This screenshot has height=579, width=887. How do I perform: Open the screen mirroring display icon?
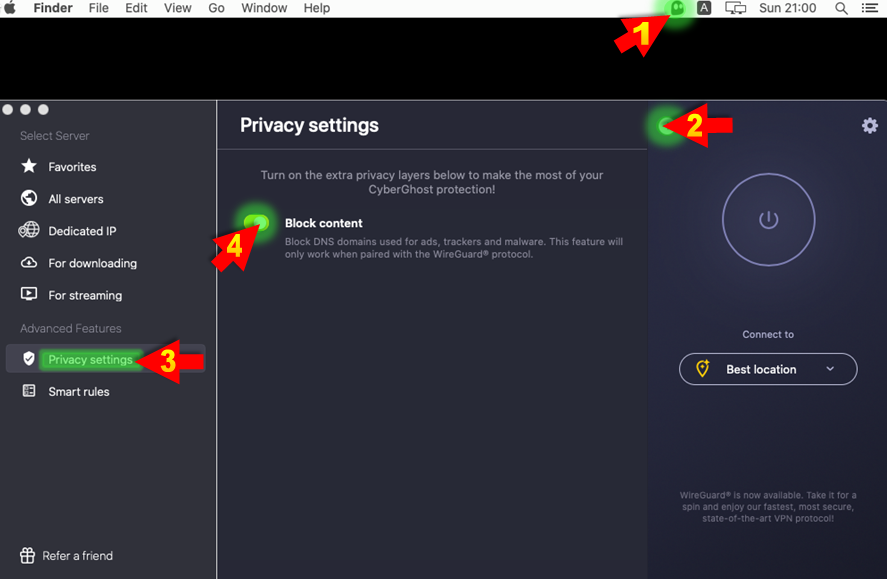tap(735, 8)
